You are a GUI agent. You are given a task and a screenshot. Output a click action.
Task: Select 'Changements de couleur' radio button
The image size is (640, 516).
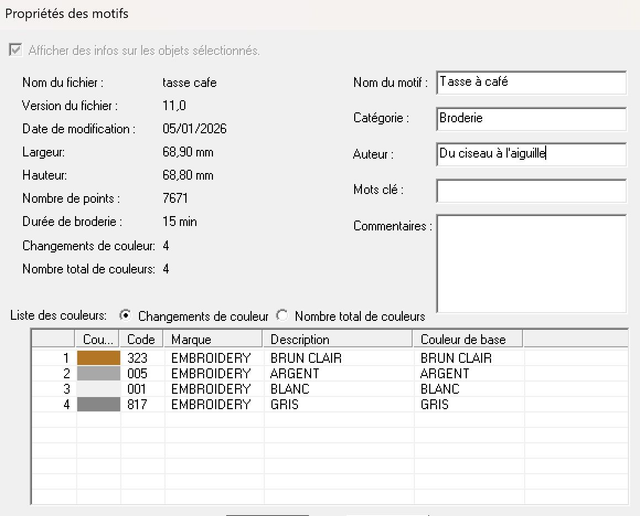point(125,315)
